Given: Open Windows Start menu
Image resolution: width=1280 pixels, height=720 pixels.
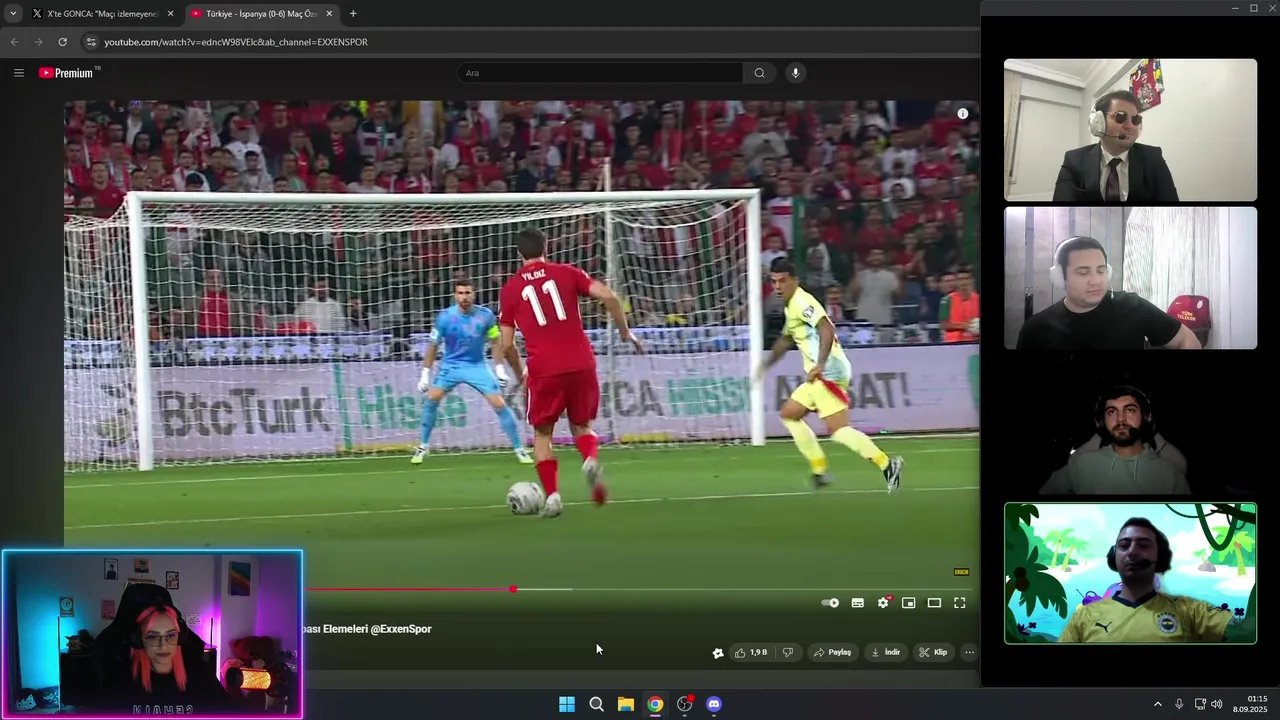Looking at the screenshot, I should coord(567,704).
